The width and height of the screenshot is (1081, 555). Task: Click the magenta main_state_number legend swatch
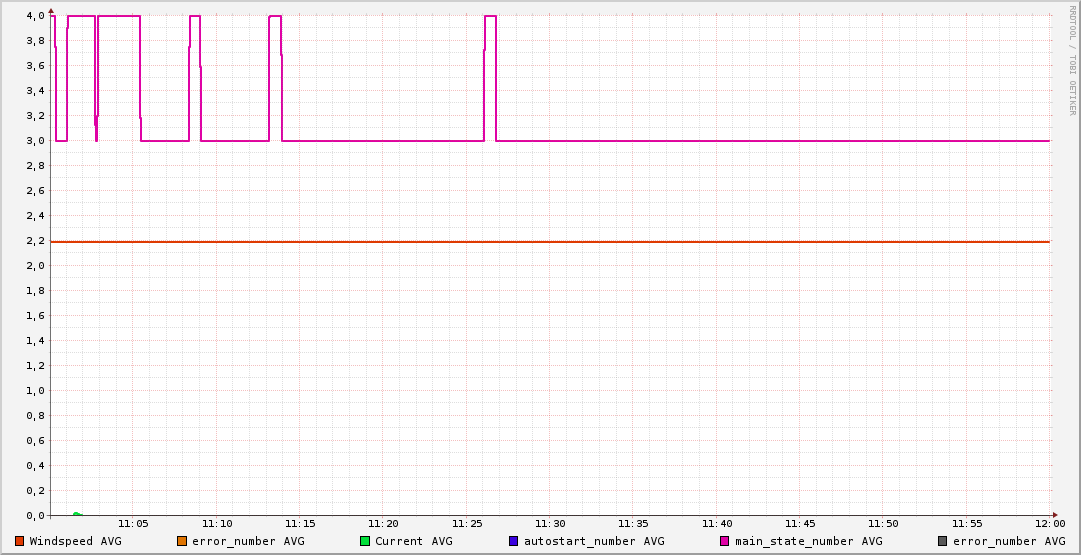click(x=725, y=541)
